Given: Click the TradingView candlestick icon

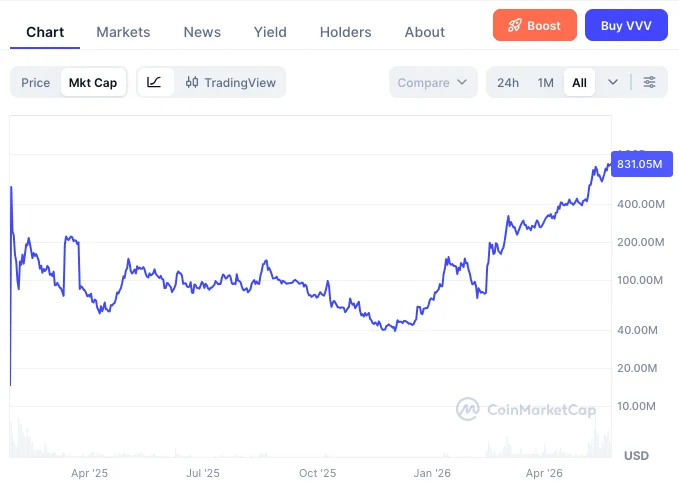Looking at the screenshot, I should (x=192, y=82).
